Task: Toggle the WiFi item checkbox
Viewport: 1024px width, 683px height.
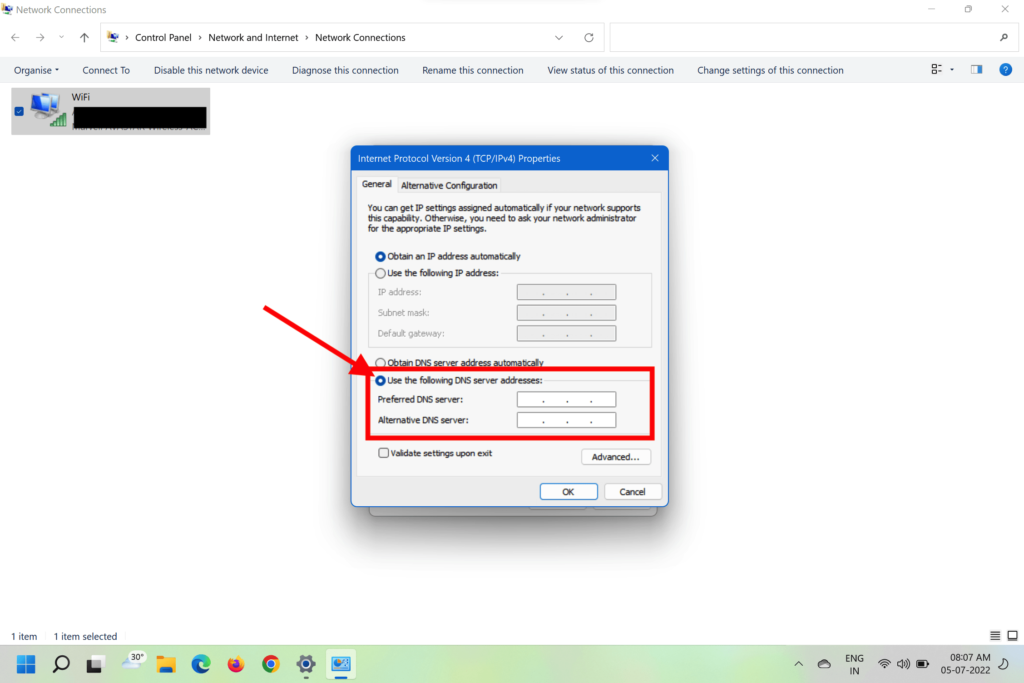Action: pyautogui.click(x=19, y=111)
